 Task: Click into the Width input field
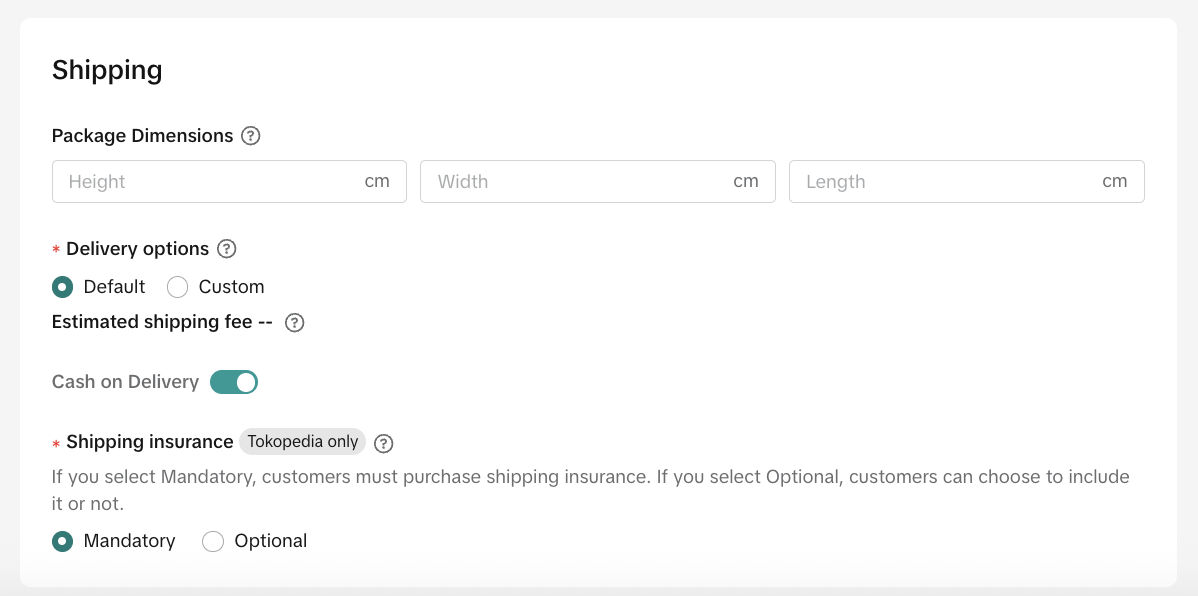580,182
